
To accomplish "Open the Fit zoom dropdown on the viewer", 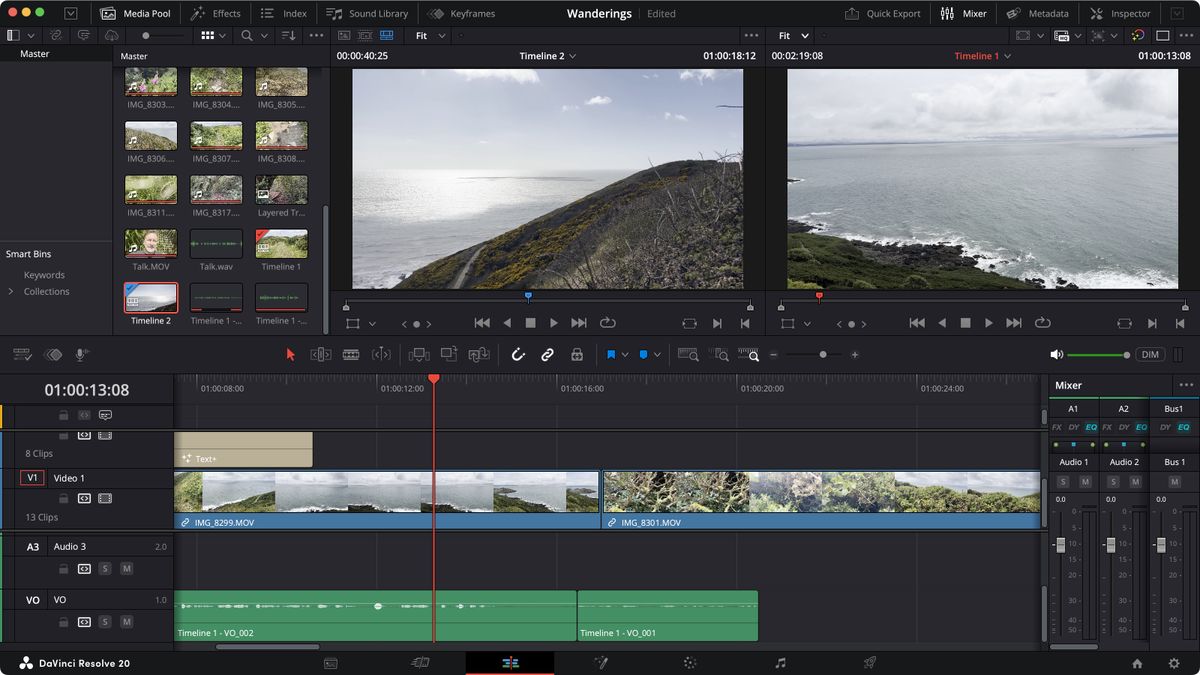I will (428, 35).
